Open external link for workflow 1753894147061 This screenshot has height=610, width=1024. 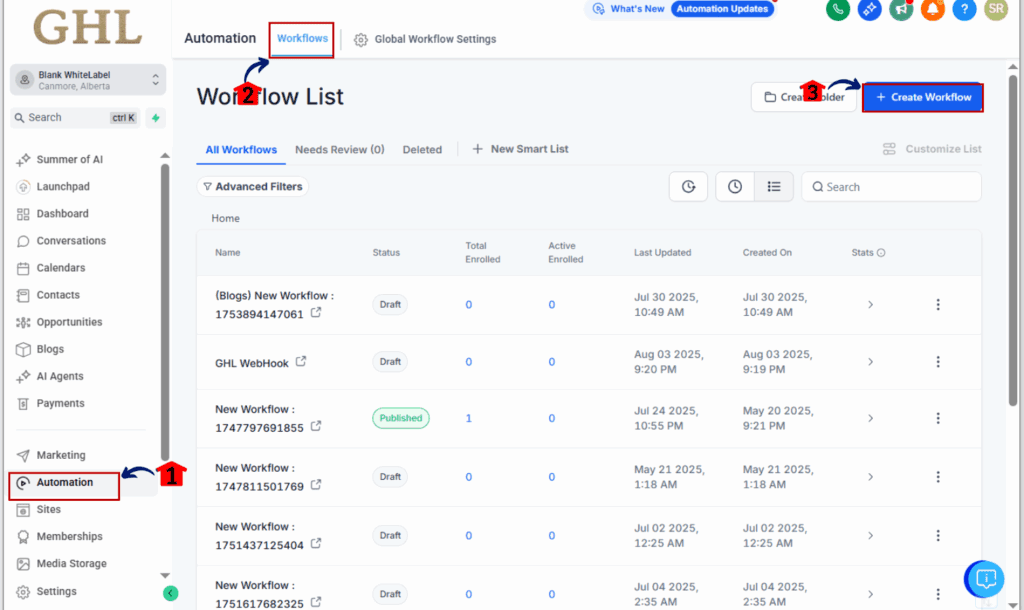[x=316, y=313]
